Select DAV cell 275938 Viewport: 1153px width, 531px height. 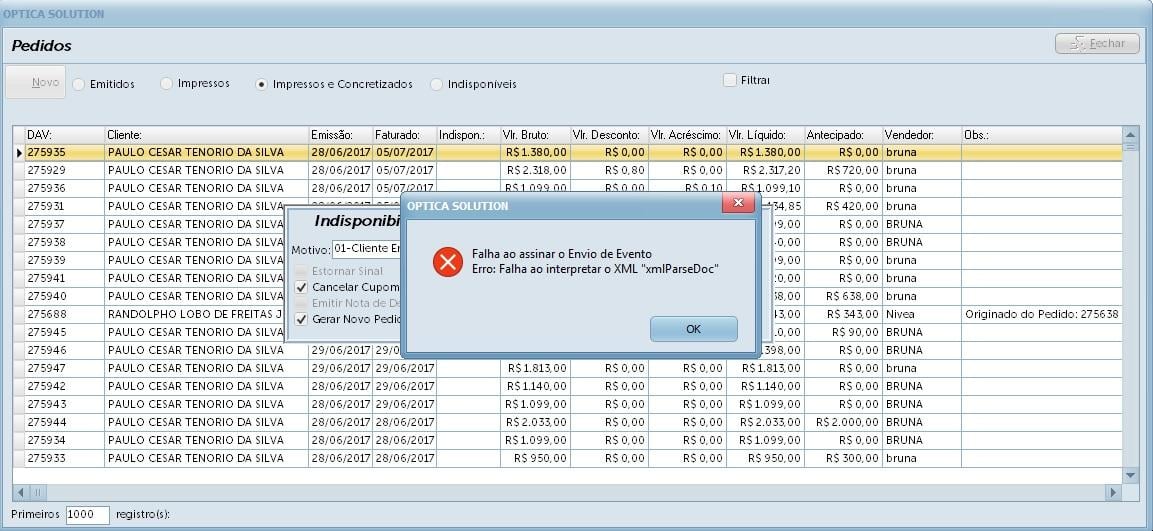(65, 242)
